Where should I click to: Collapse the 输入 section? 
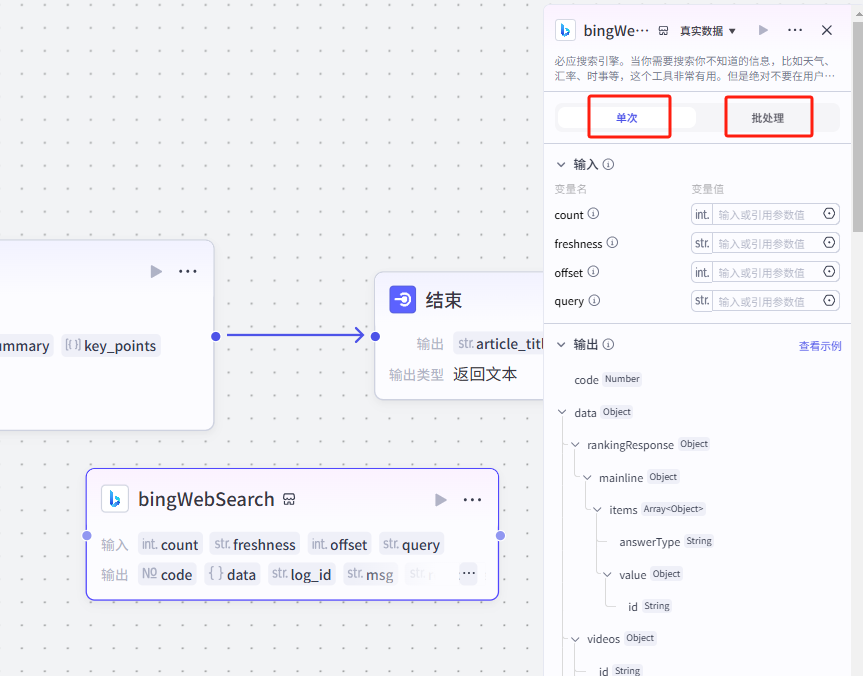point(561,164)
